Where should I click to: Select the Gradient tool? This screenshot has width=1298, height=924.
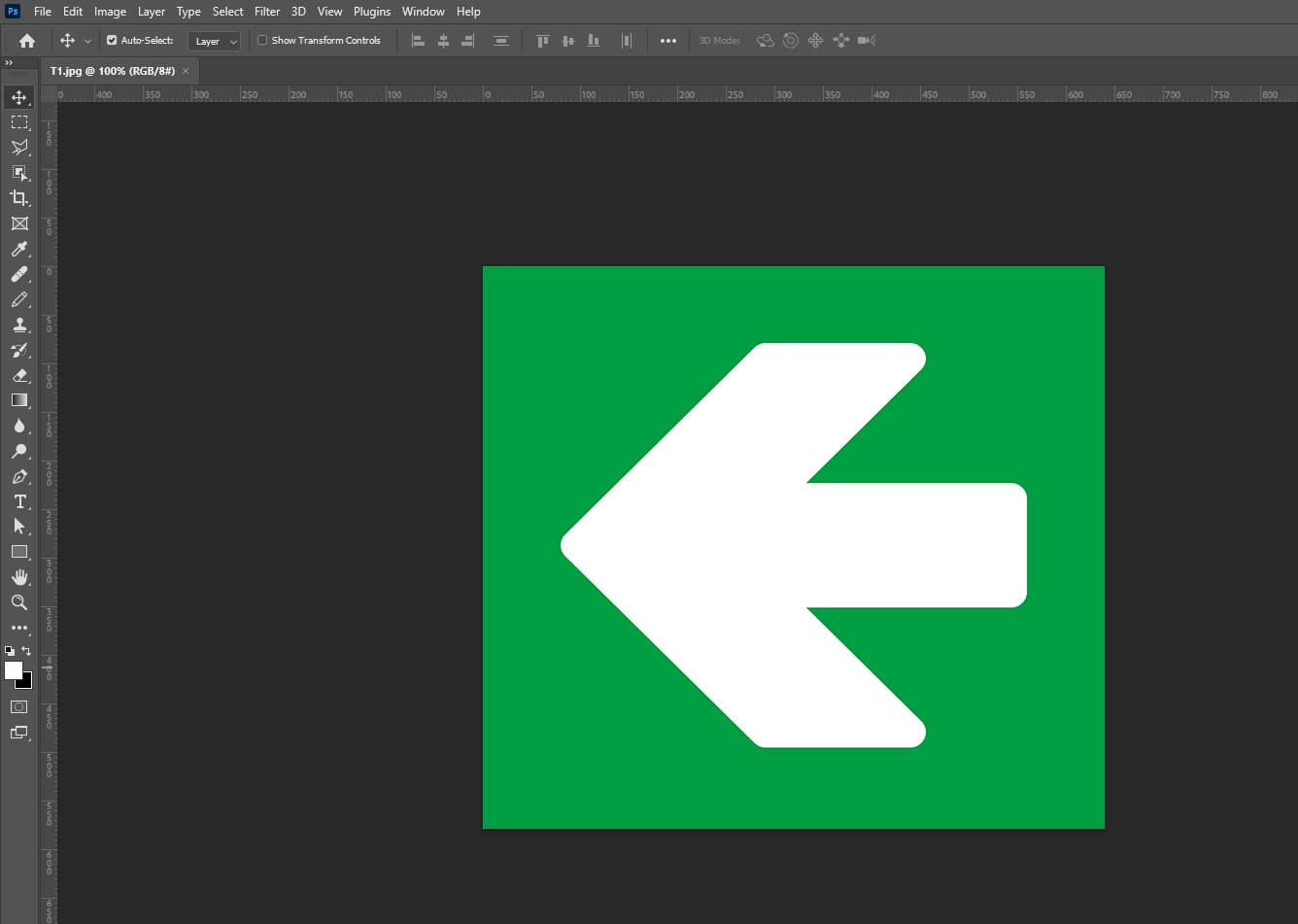click(x=18, y=400)
